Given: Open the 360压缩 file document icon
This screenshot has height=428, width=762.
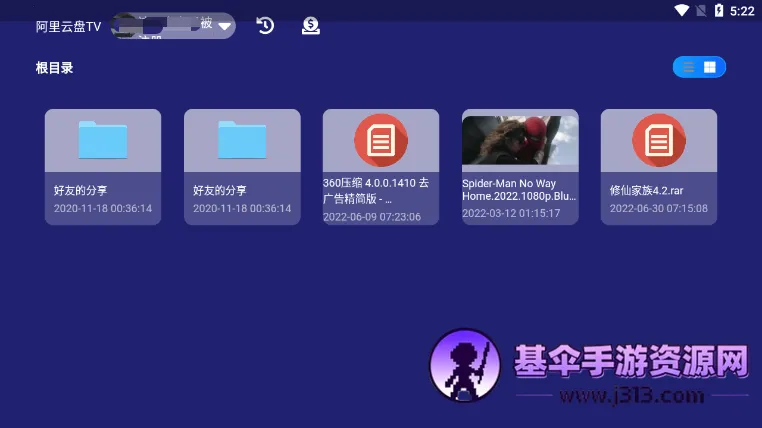Looking at the screenshot, I should click(x=381, y=140).
